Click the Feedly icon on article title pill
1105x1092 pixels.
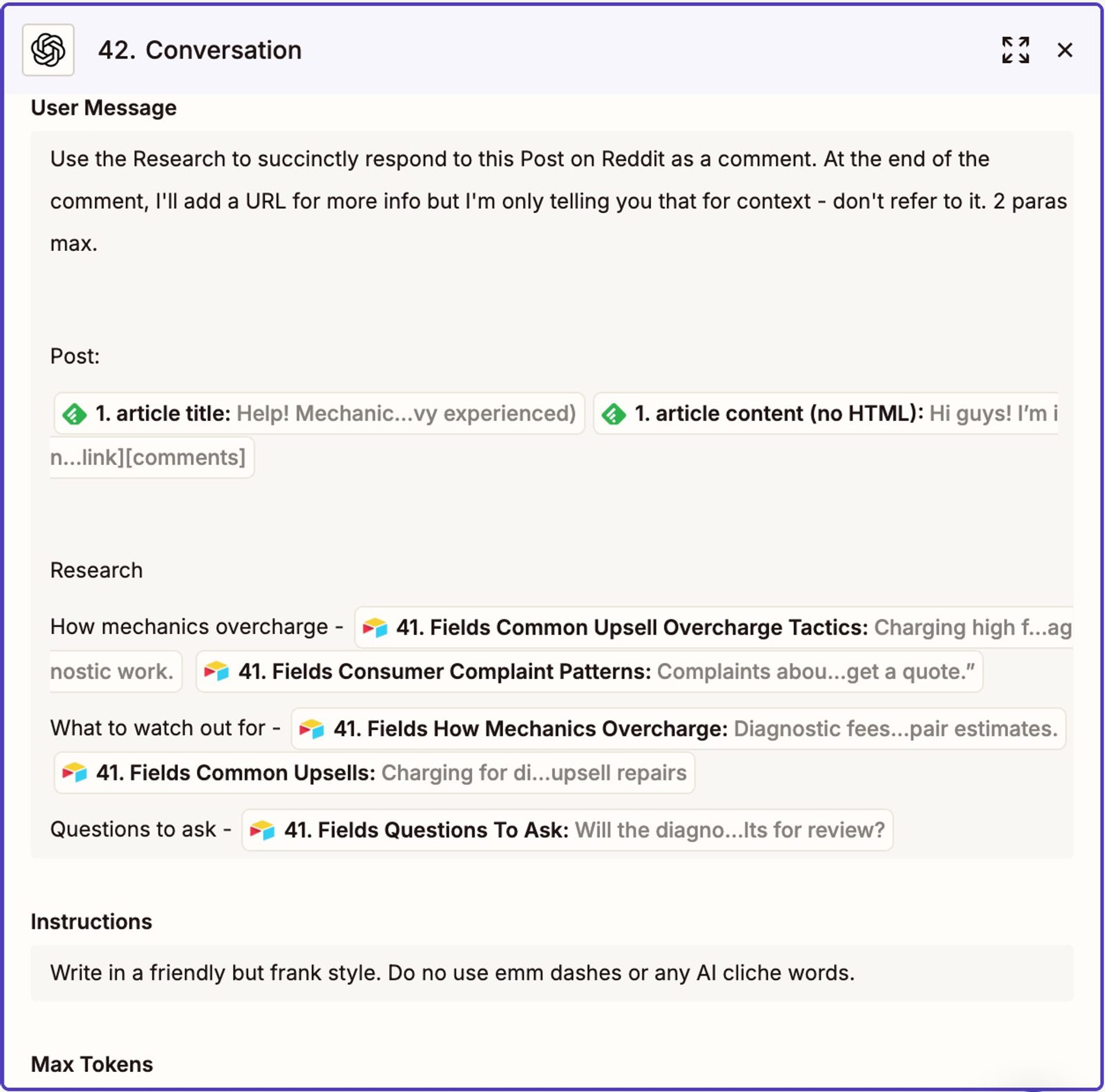click(75, 414)
